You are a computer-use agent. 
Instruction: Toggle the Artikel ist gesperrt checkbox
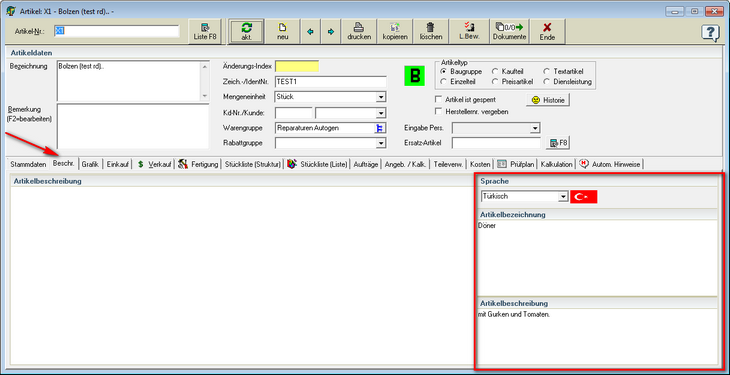[x=438, y=99]
